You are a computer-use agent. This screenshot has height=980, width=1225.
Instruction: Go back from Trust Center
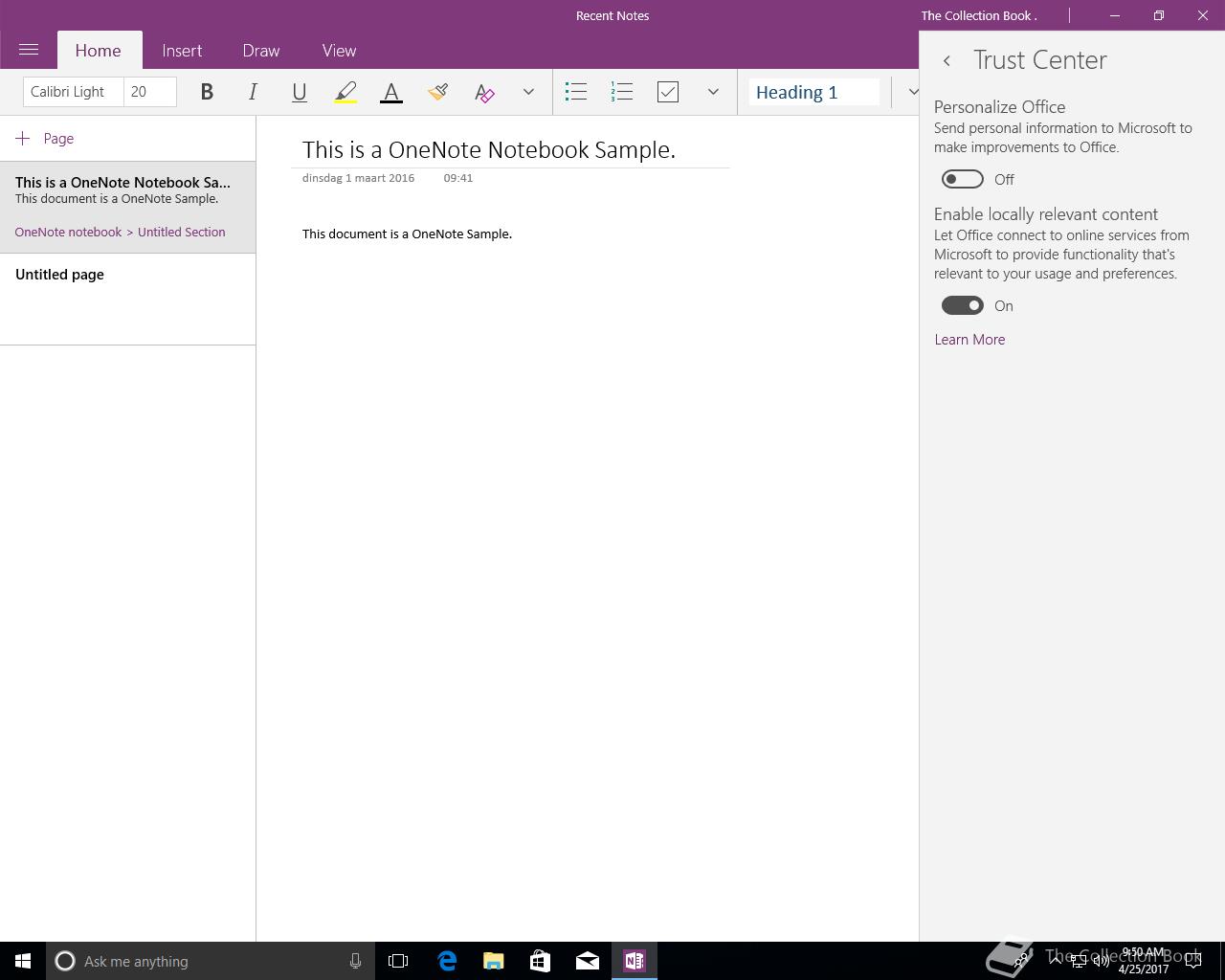(x=947, y=60)
